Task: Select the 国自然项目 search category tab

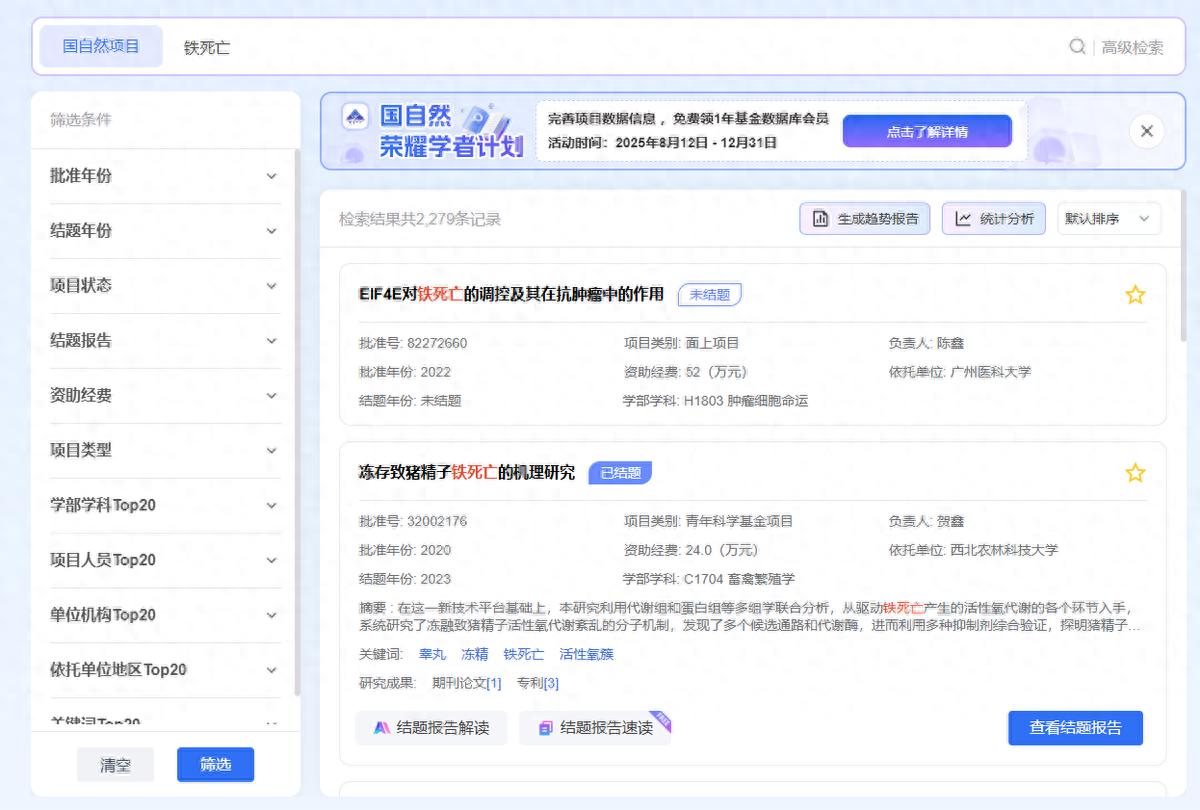Action: [100, 46]
